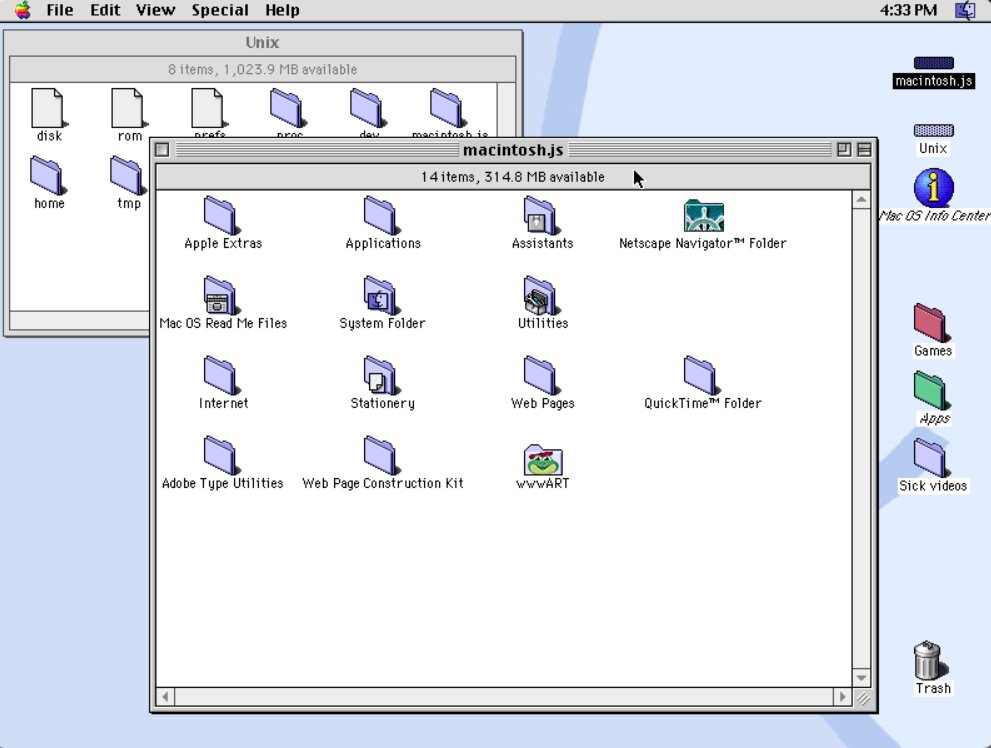The height and width of the screenshot is (748, 991).
Task: Select the dev folder in Unix window
Action: pos(367,108)
